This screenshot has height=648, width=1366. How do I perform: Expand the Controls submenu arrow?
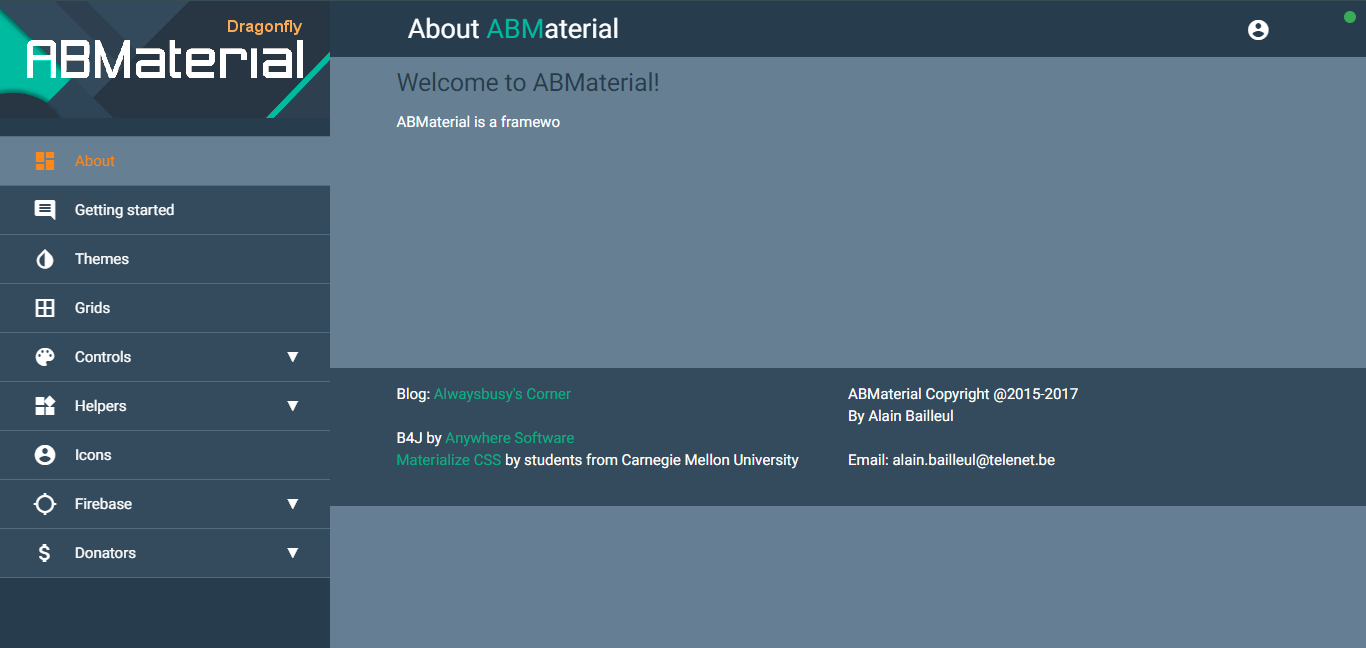tap(293, 357)
